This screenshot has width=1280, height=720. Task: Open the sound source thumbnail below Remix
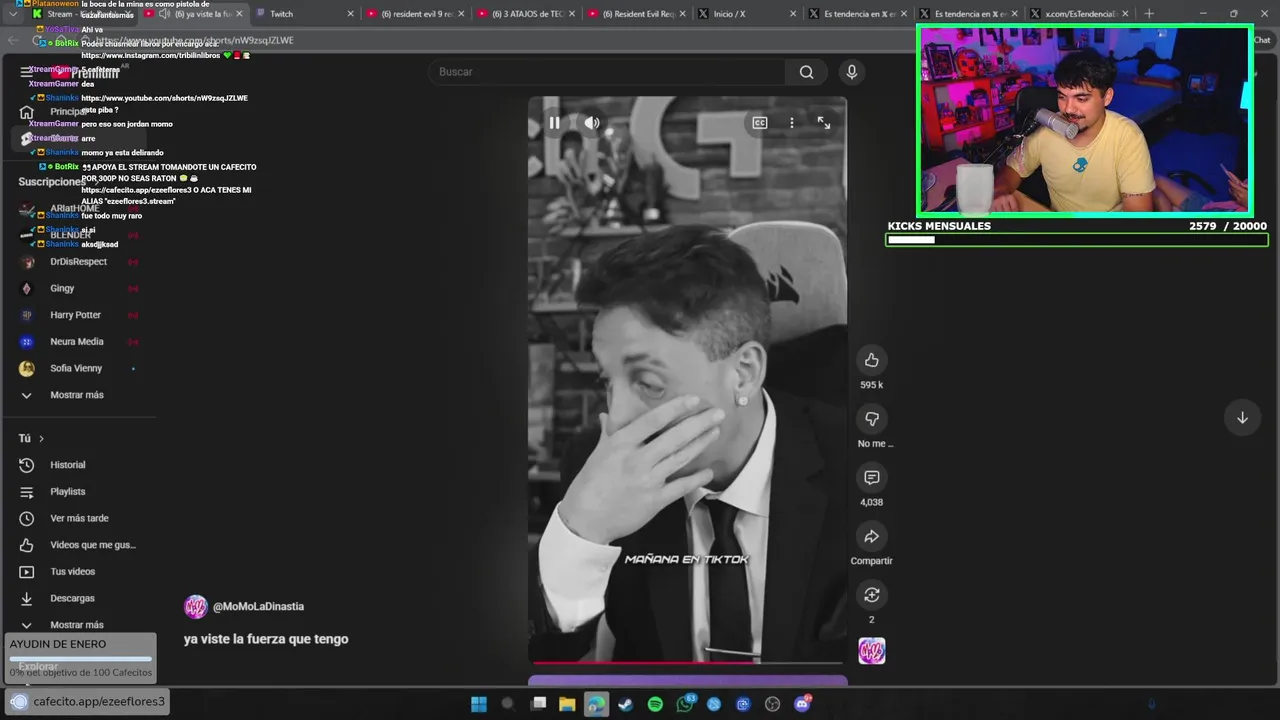872,651
